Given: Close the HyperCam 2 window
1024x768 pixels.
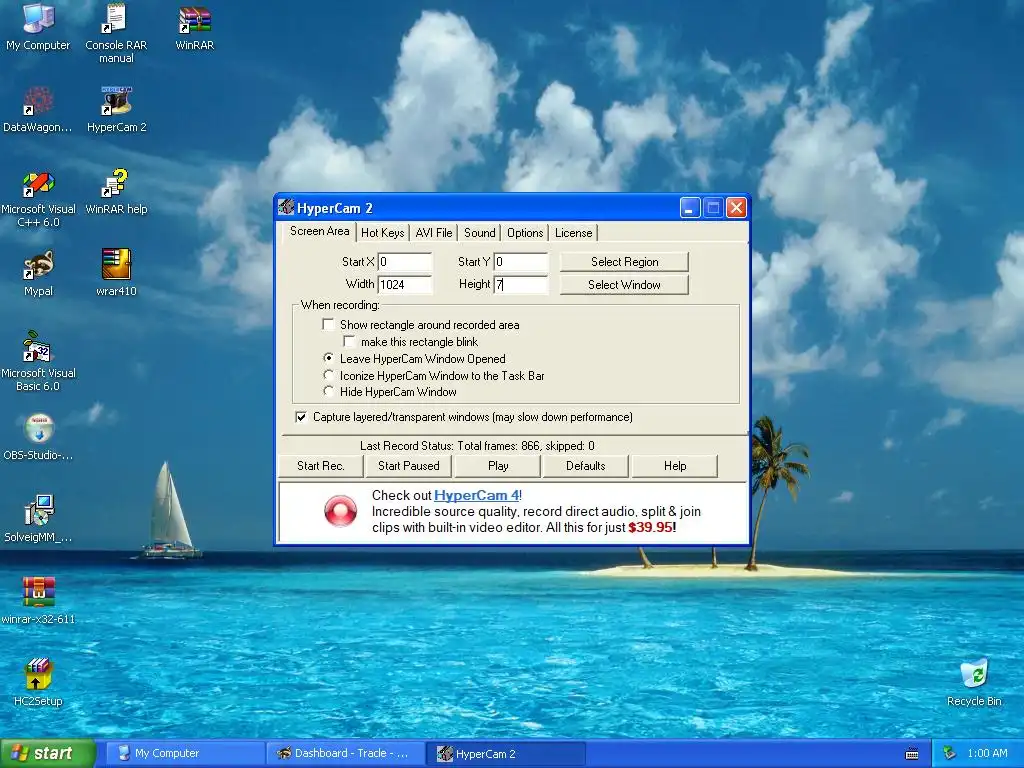Looking at the screenshot, I should [736, 208].
